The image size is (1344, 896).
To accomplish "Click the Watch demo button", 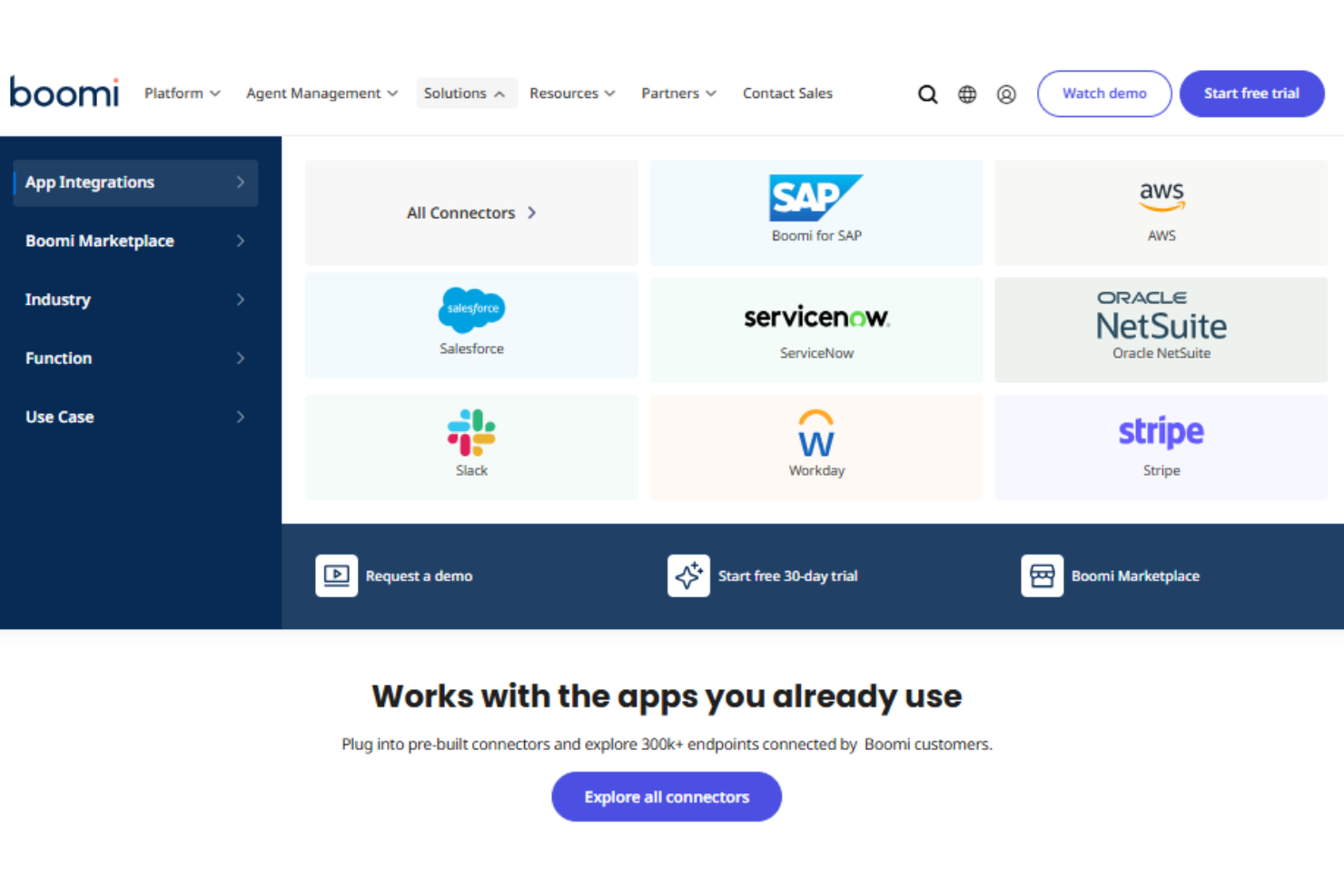I will coord(1104,94).
